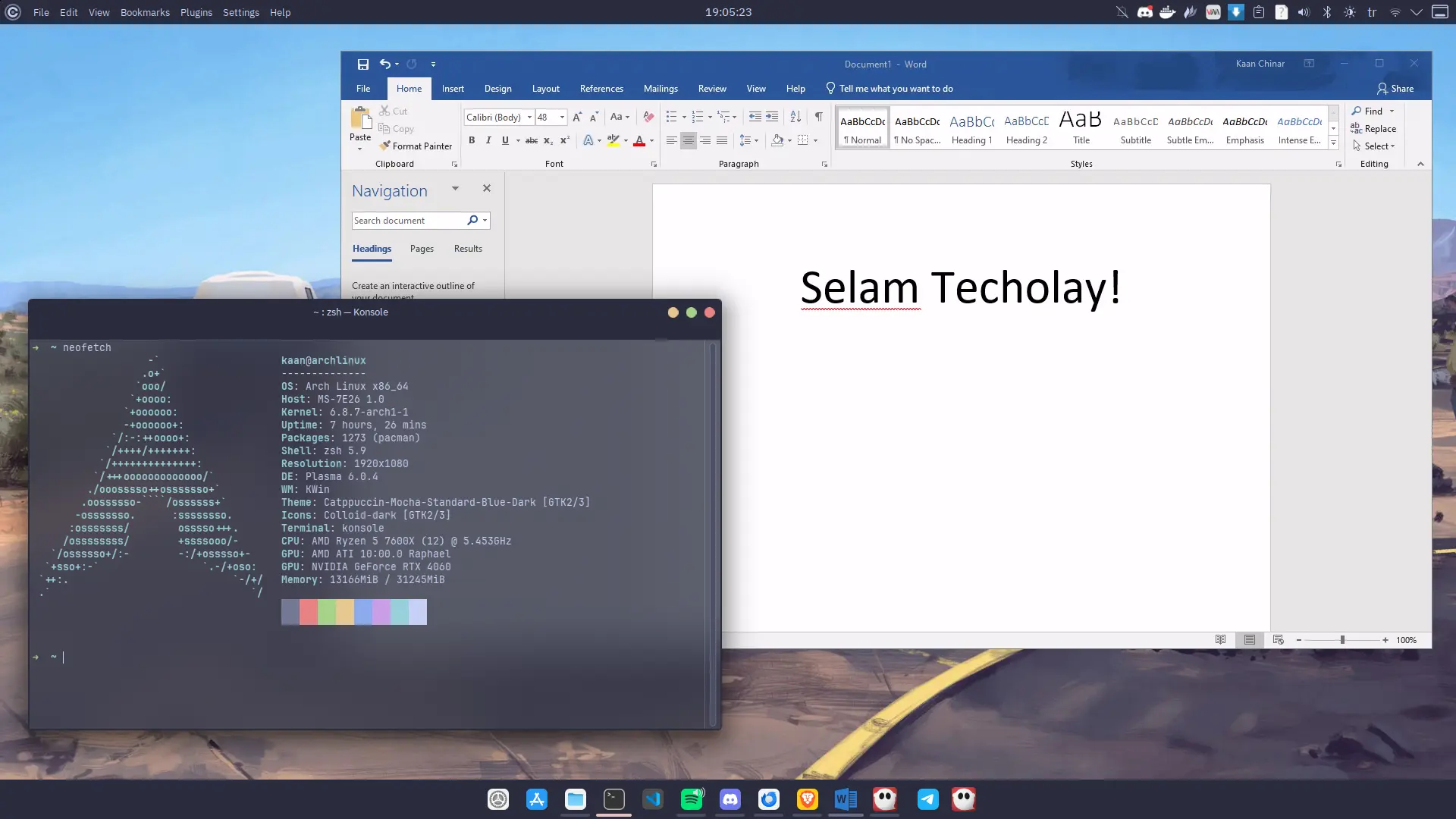Open the Change Case Aa dropdown

620,117
